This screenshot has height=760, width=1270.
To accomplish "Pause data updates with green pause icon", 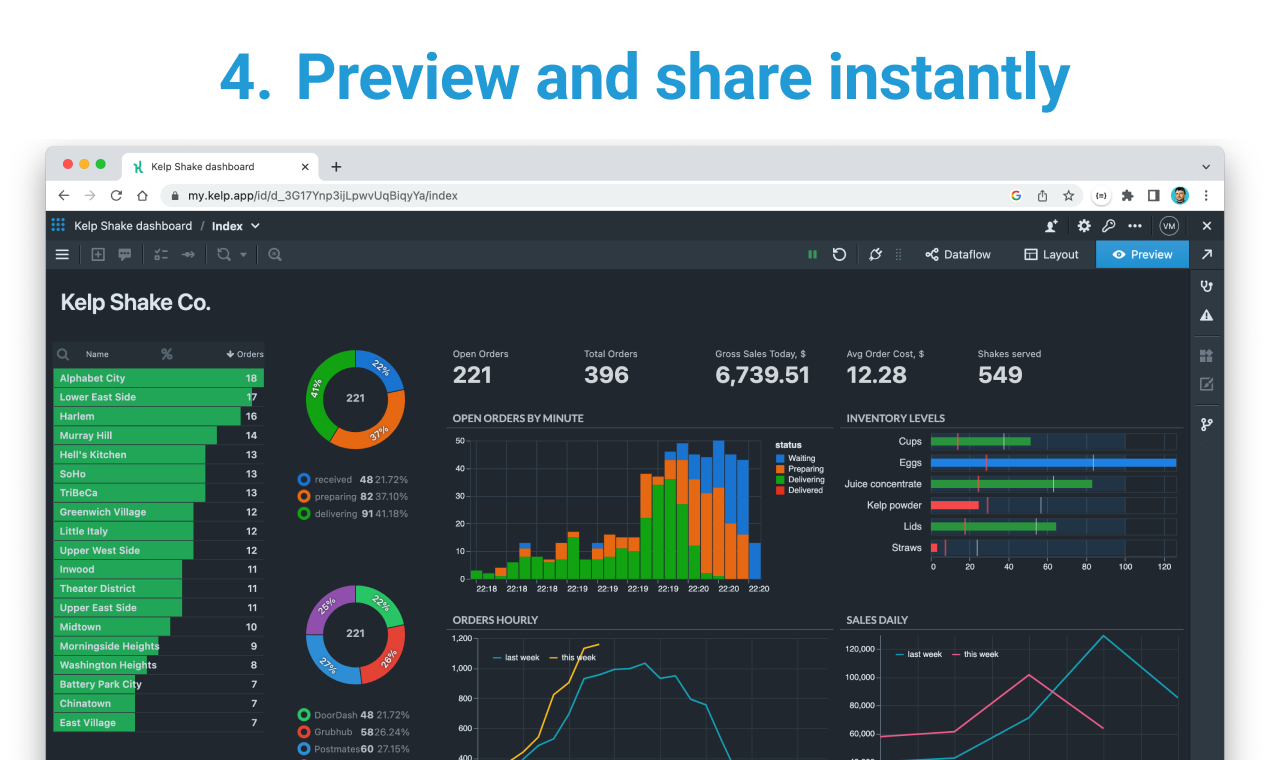I will click(812, 255).
